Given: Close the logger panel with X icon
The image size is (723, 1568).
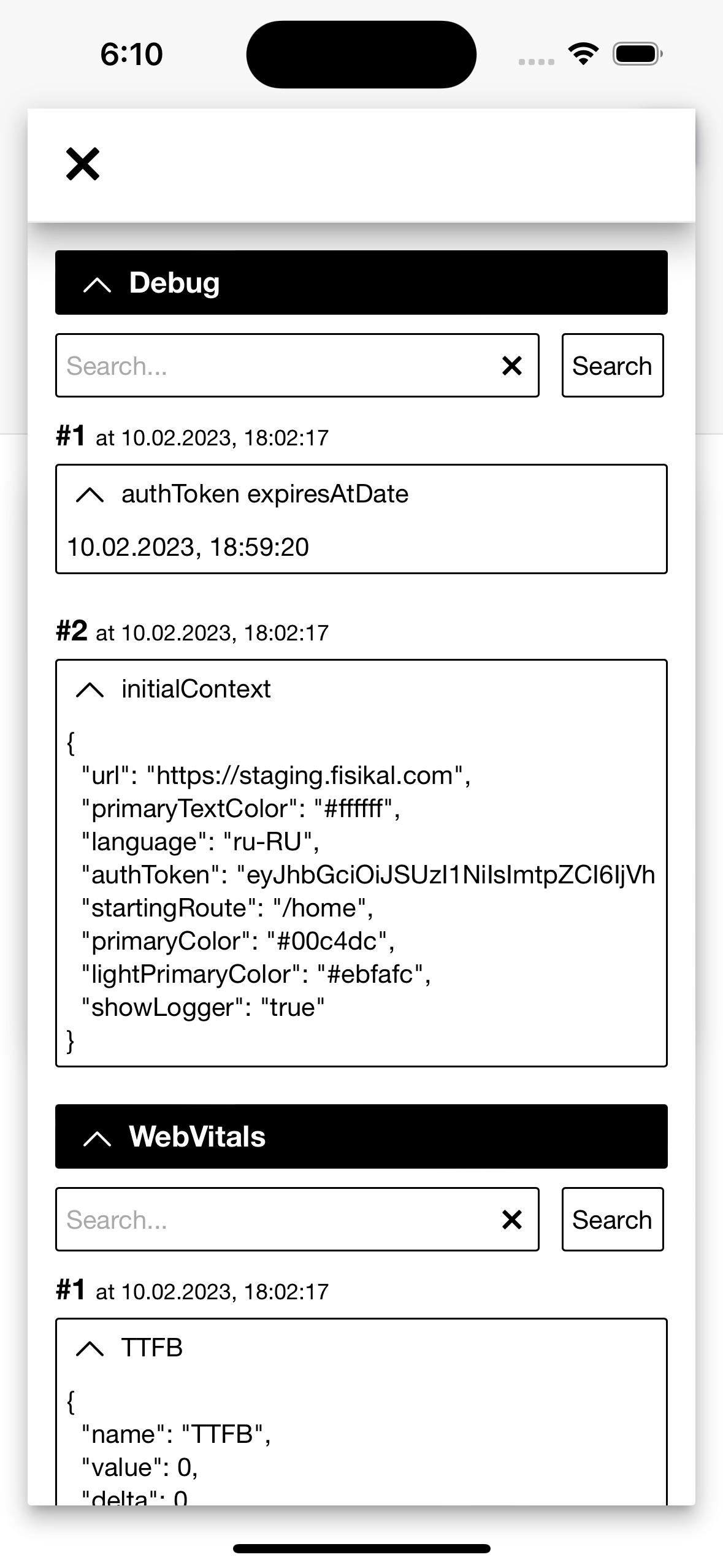Looking at the screenshot, I should (x=83, y=164).
